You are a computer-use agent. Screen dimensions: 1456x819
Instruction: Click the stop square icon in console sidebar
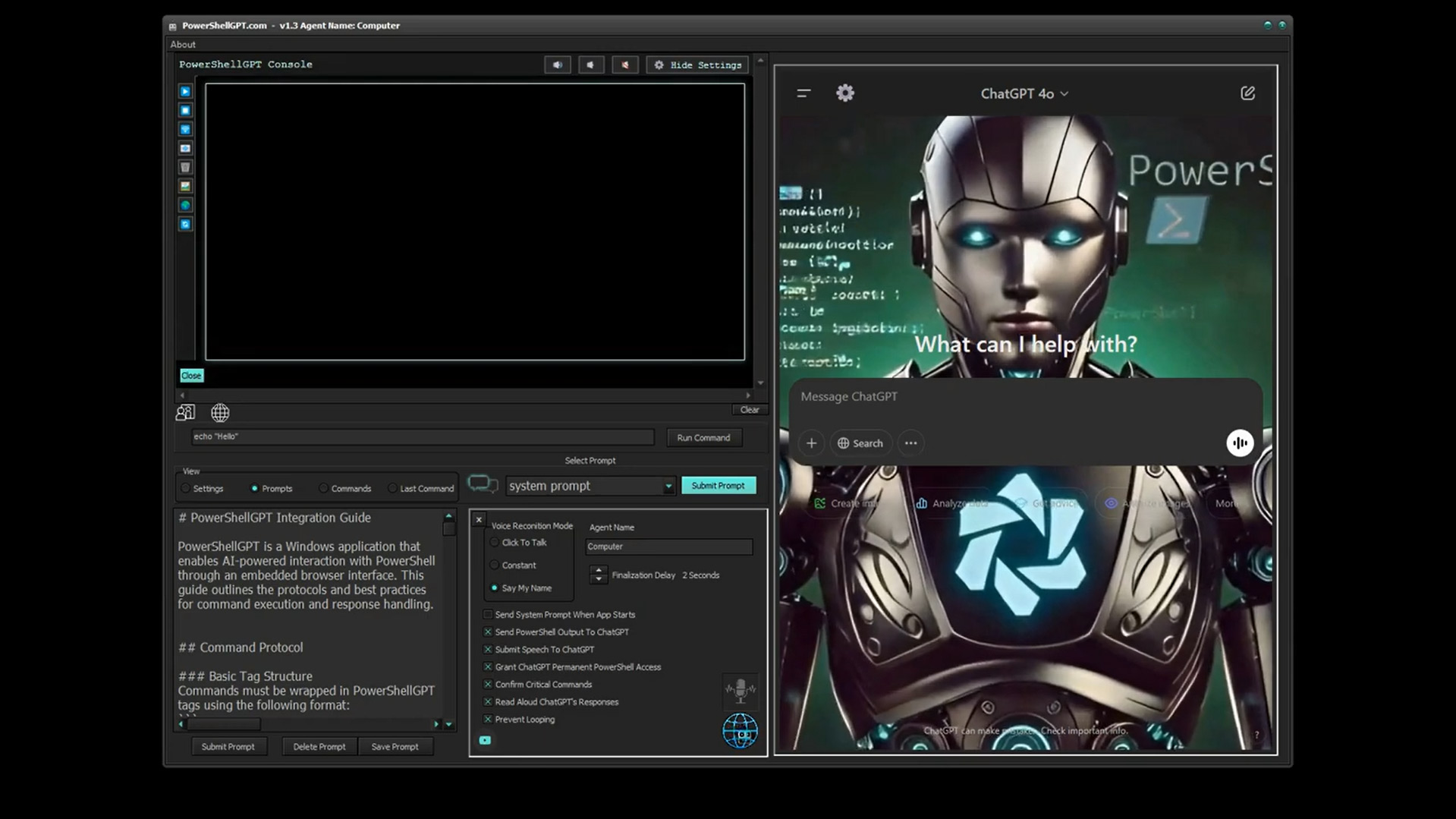click(x=185, y=110)
